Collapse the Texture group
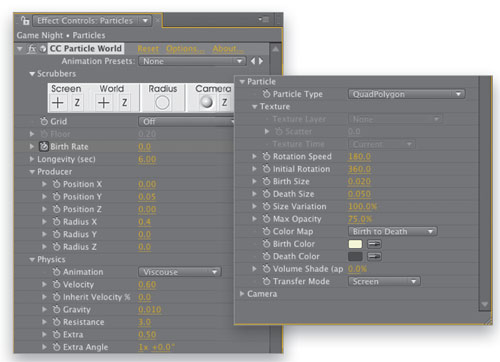Screen dimensions: 500x362 [255, 107]
